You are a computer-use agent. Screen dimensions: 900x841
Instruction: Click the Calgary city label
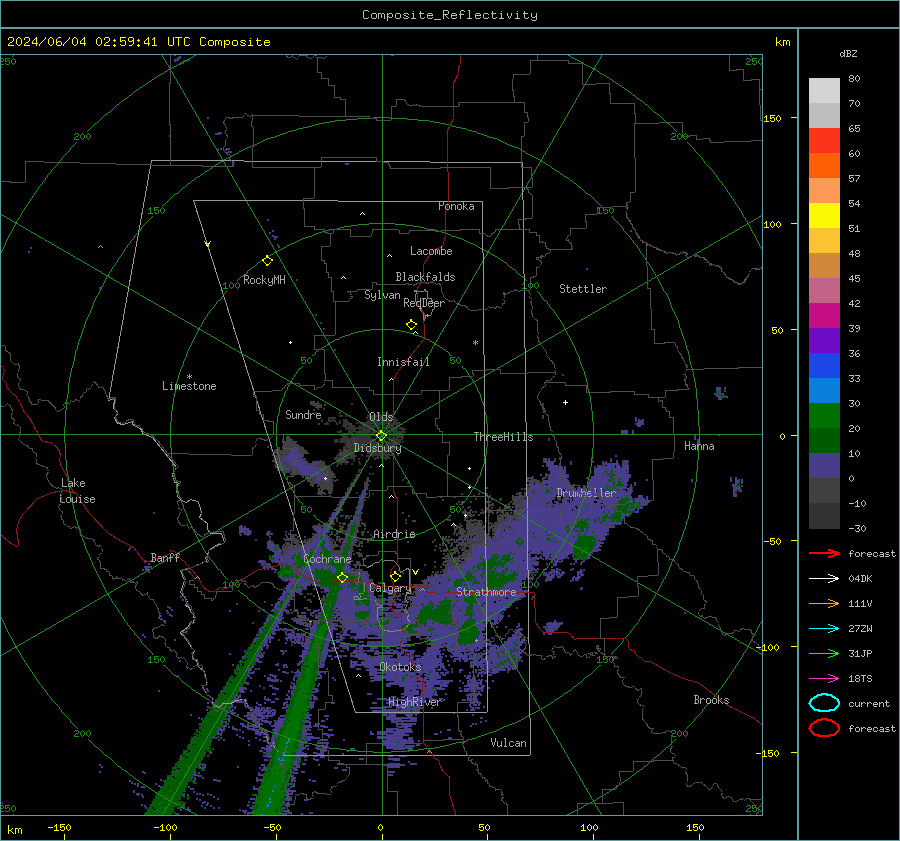(x=390, y=588)
